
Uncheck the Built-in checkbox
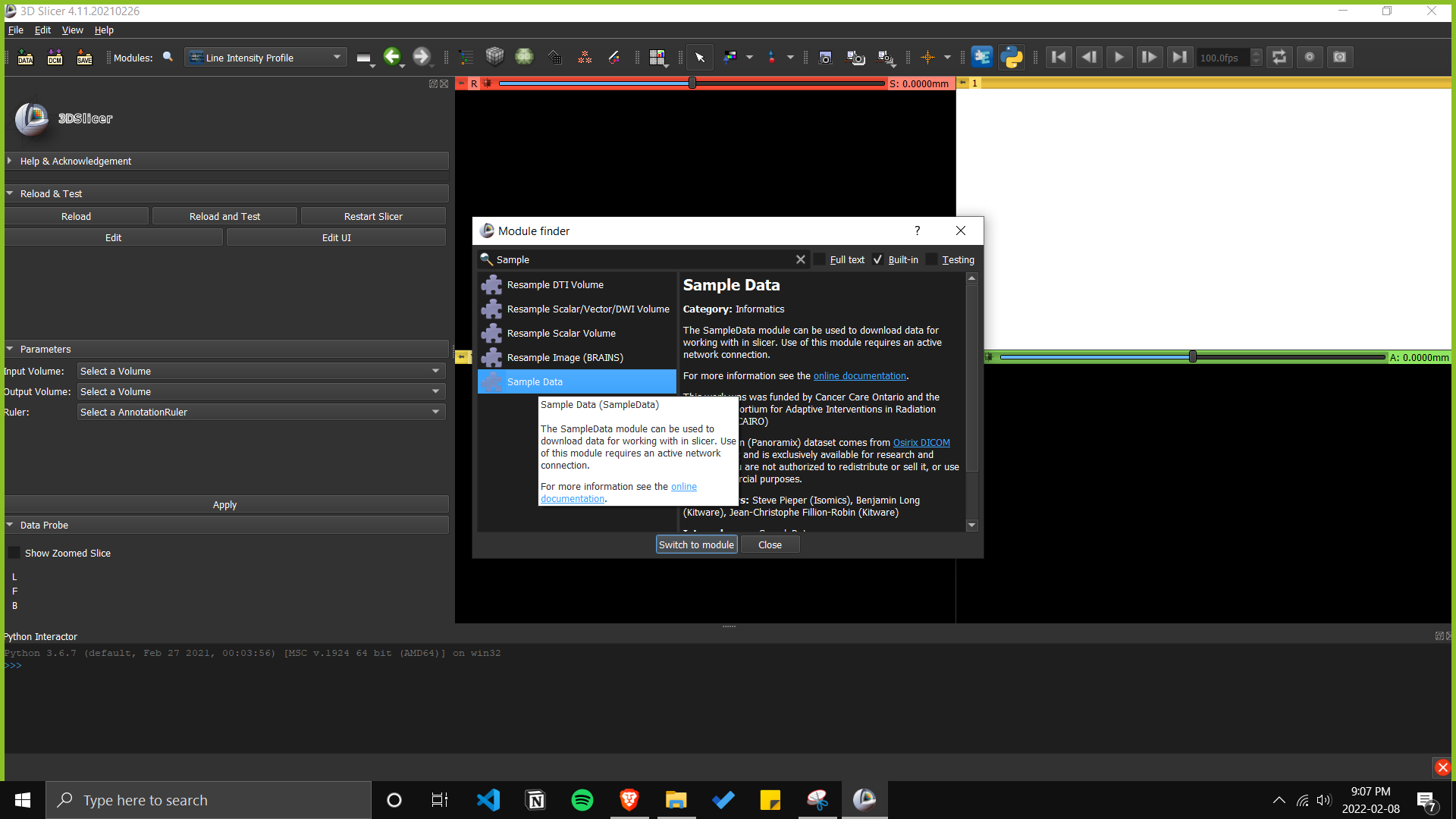[x=878, y=259]
